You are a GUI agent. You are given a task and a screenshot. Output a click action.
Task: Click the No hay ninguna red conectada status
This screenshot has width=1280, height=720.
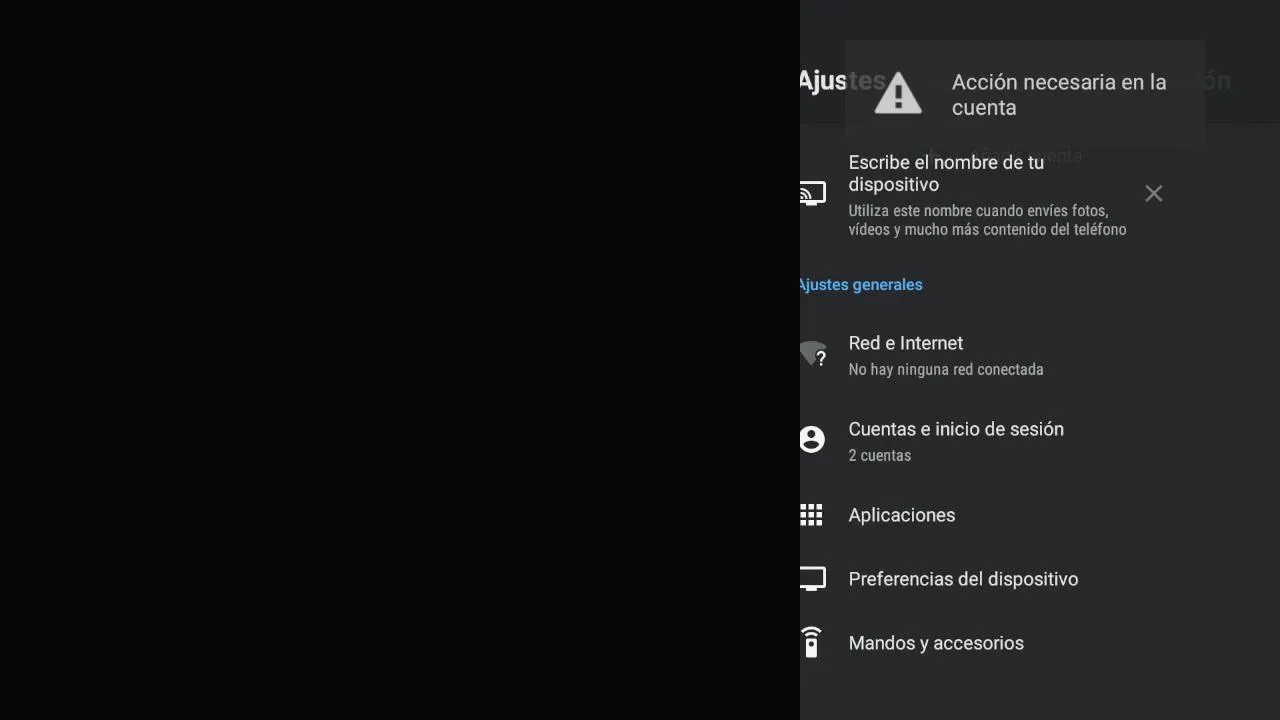[x=946, y=370]
